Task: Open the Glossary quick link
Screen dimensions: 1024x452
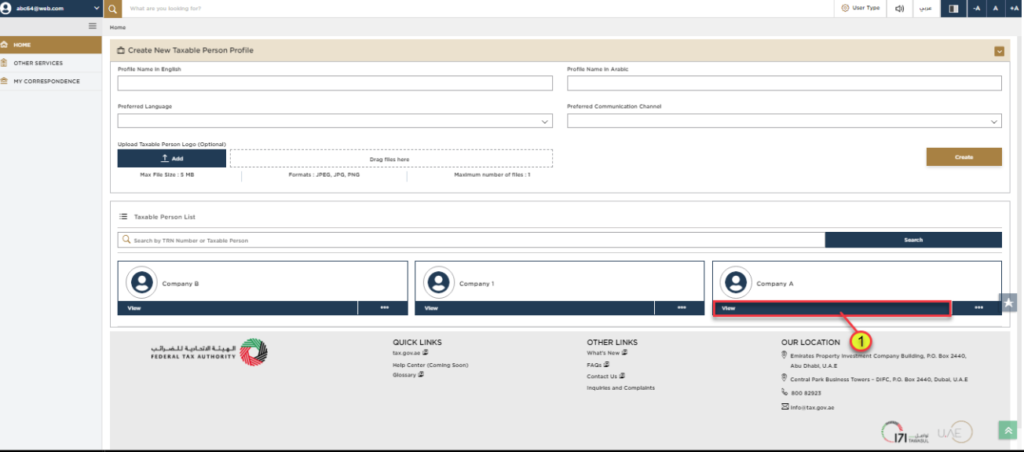Action: 407,375
